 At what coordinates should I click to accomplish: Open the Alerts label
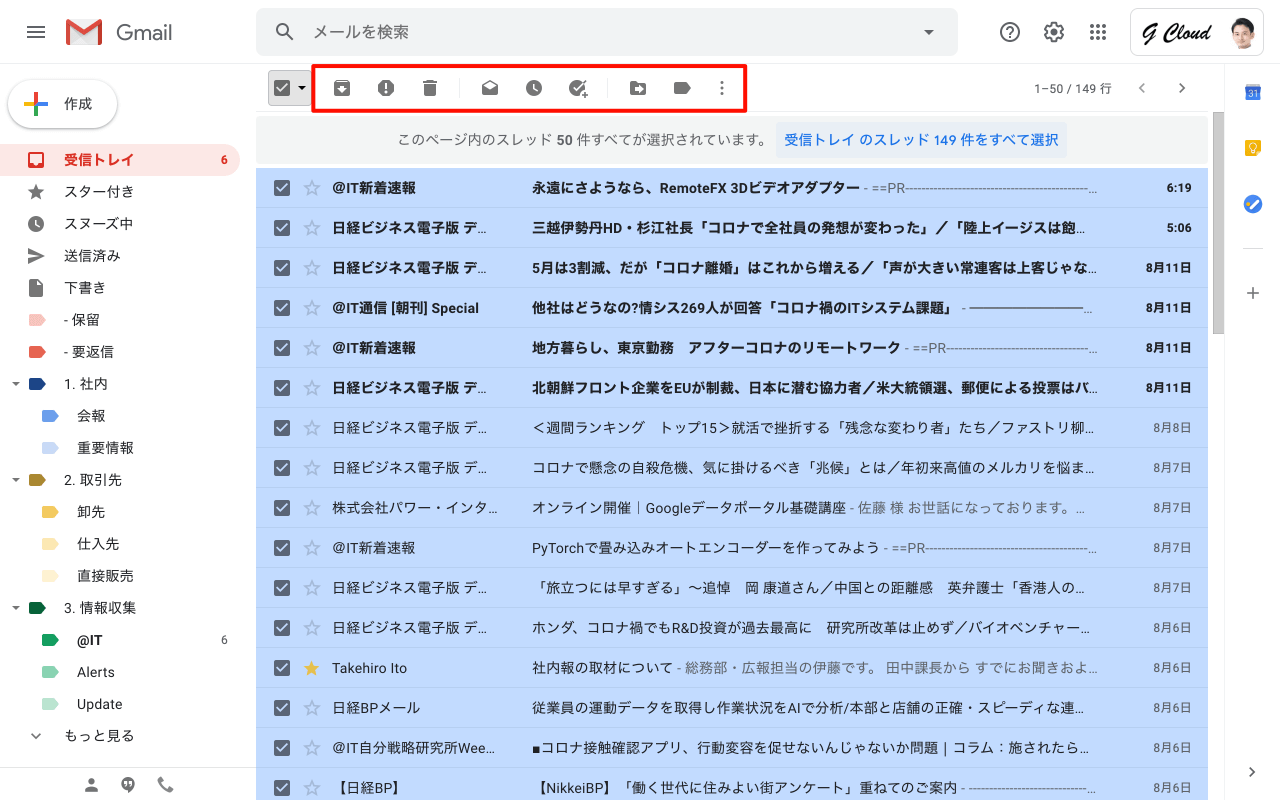click(120, 672)
